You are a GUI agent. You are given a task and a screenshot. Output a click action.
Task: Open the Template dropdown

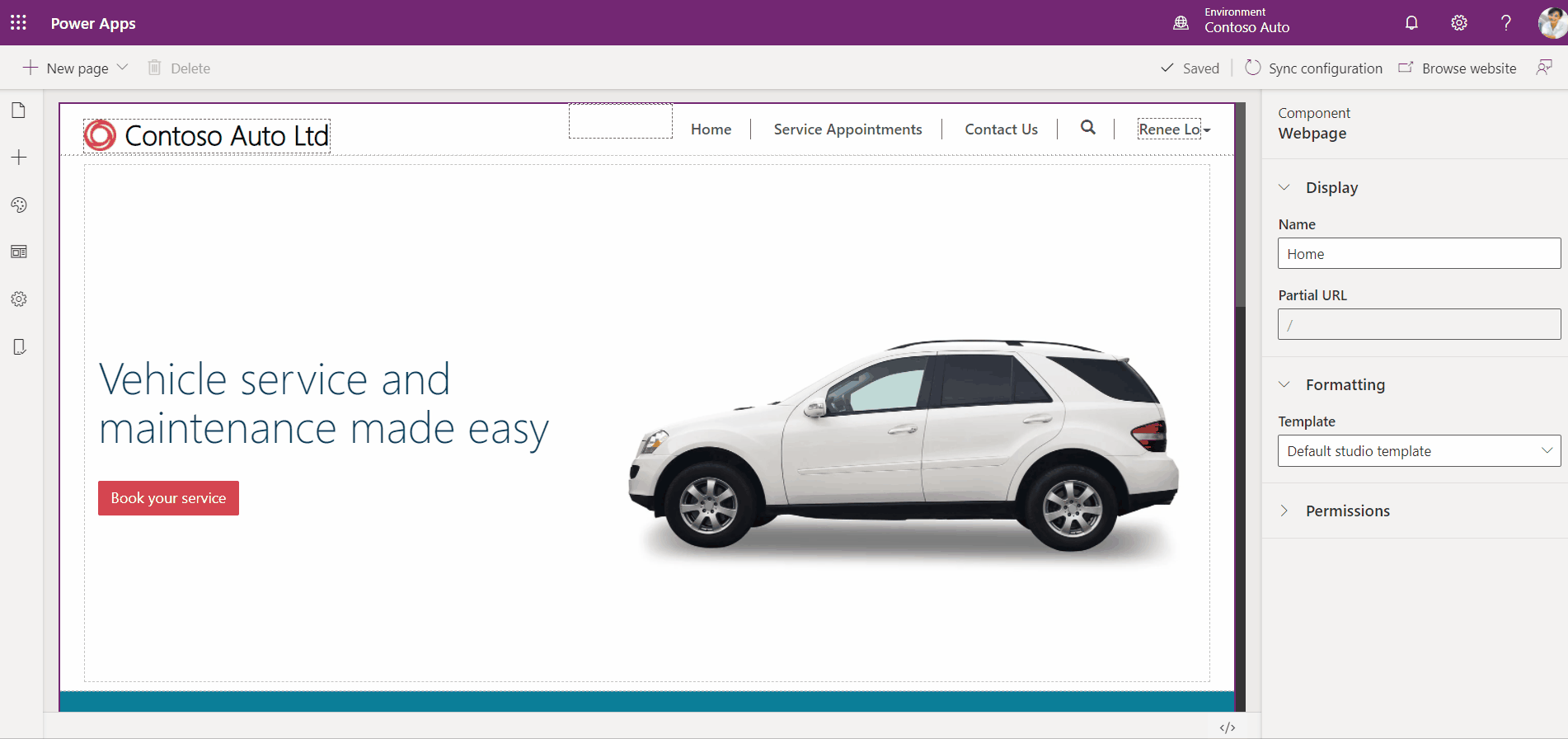click(x=1418, y=451)
